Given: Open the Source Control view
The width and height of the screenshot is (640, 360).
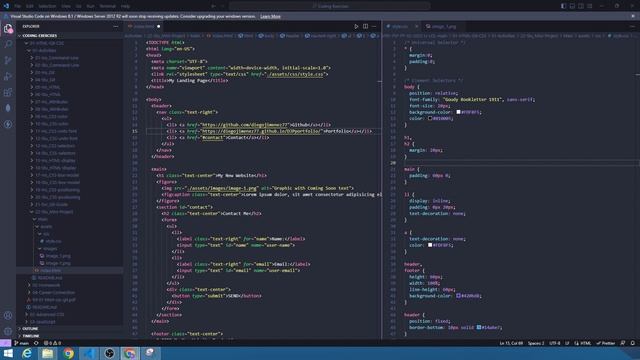Looking at the screenshot, I should click(x=8, y=60).
